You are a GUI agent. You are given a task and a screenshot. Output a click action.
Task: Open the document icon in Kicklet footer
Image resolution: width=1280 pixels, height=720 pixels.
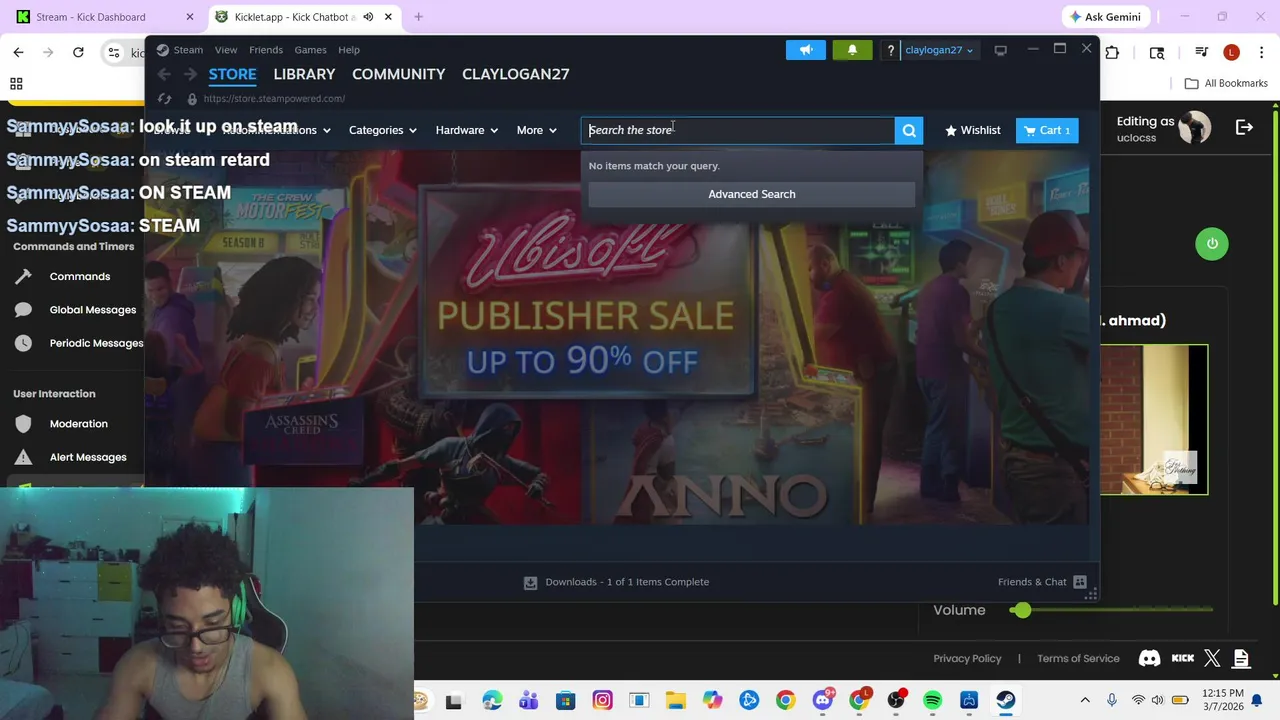point(1241,658)
